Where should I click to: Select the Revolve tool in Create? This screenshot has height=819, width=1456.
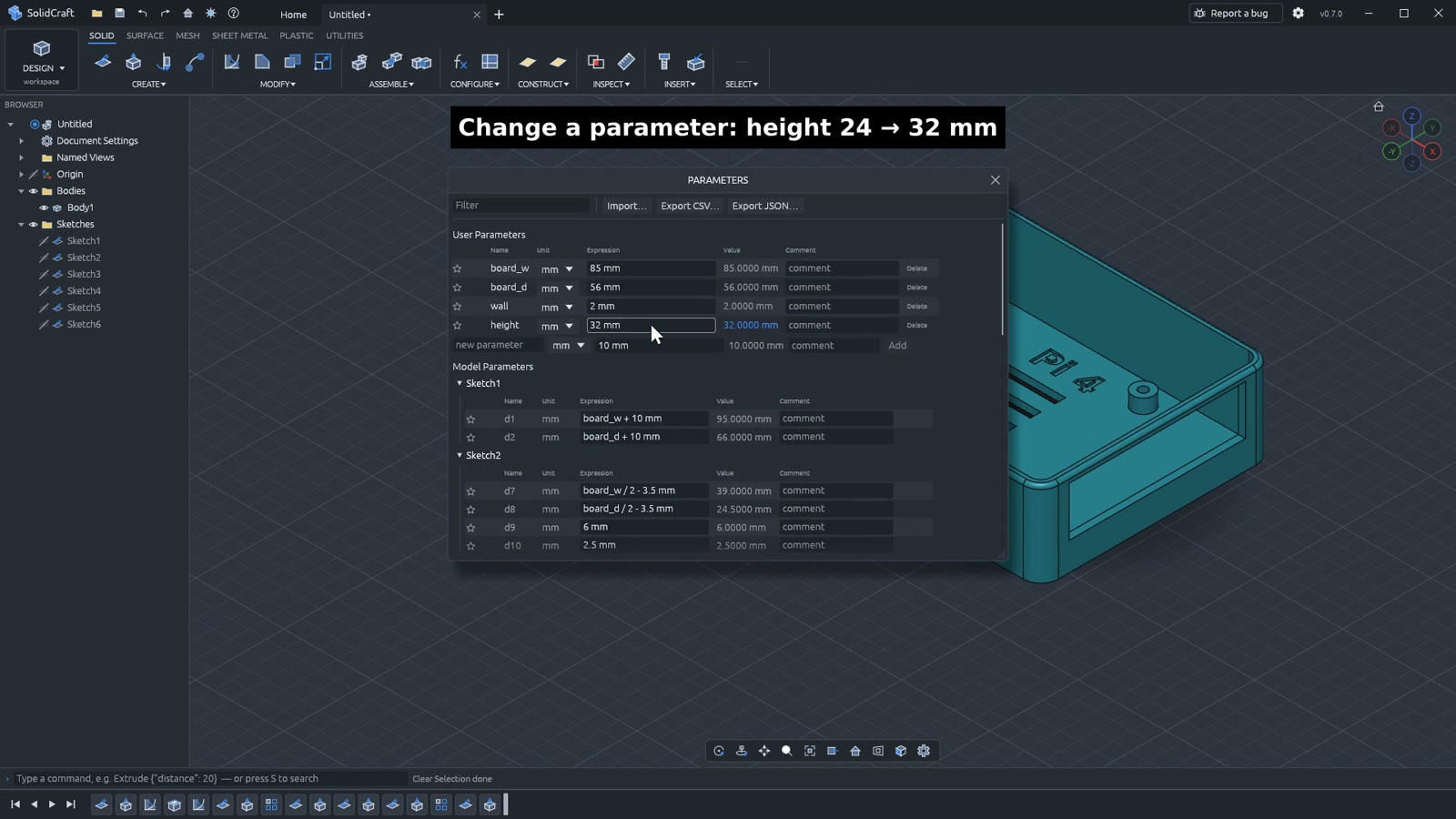coord(164,62)
